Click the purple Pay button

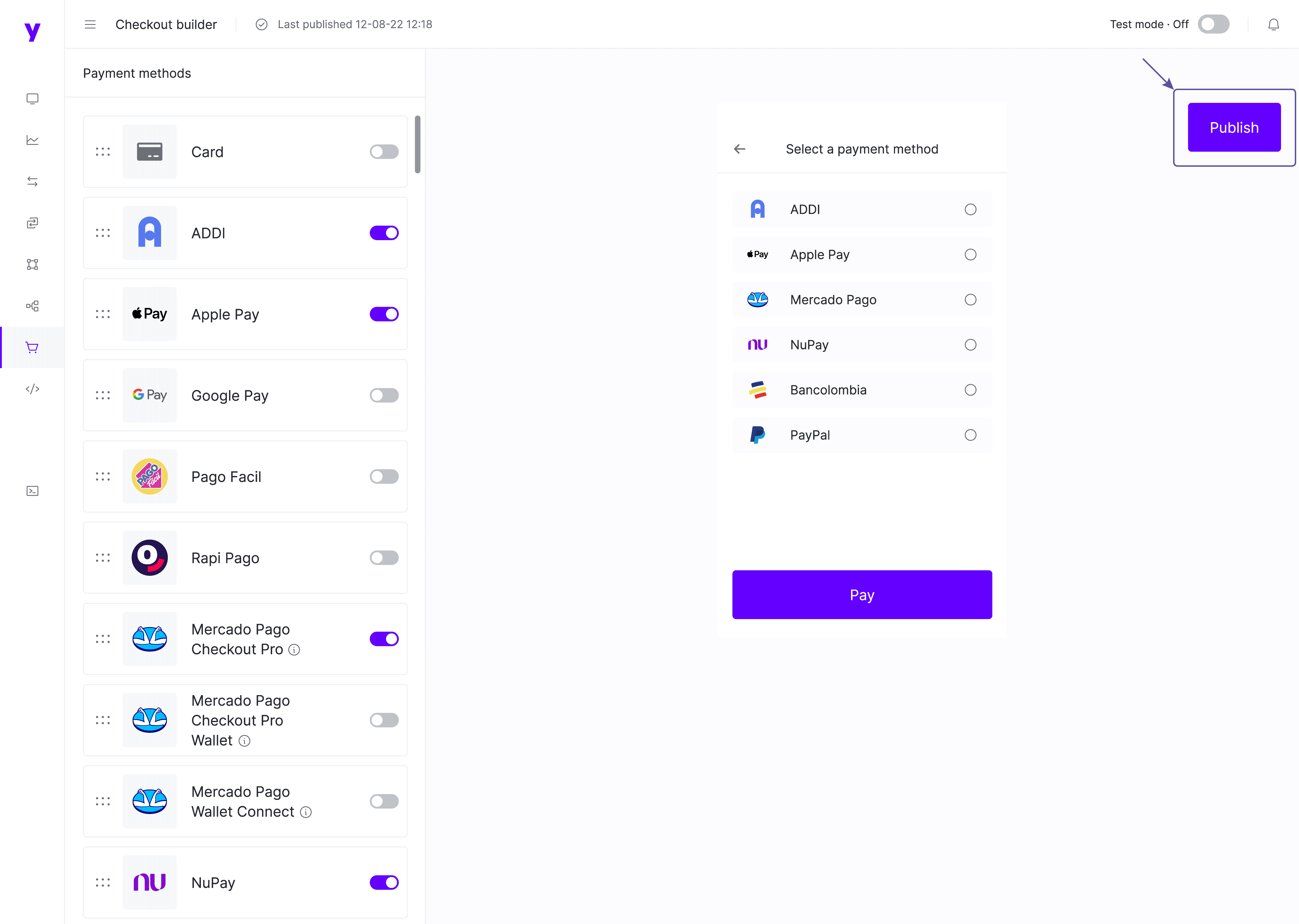click(x=862, y=595)
